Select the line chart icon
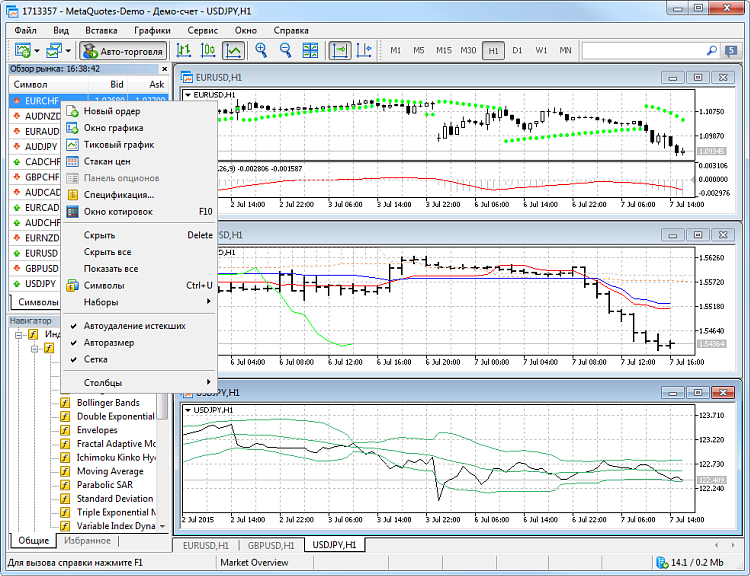This screenshot has width=750, height=576. tap(234, 50)
